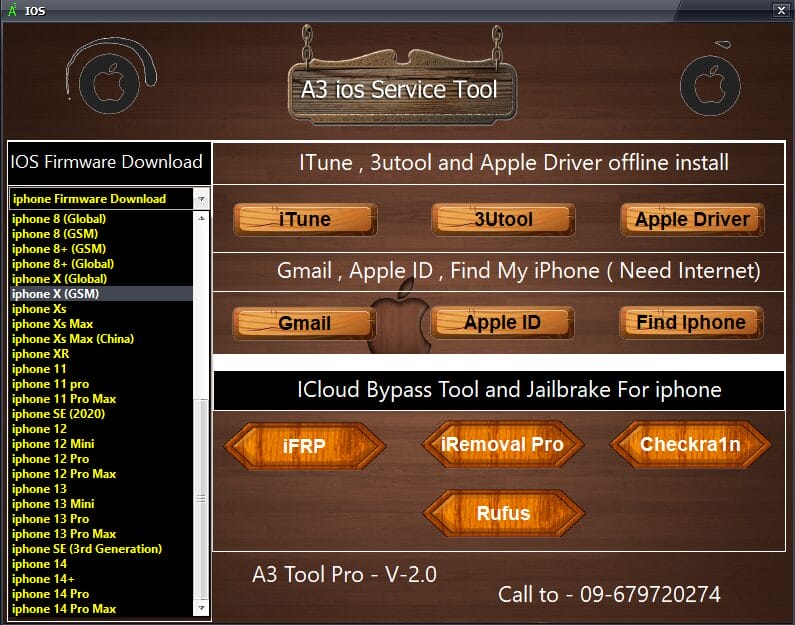Select iphone SE (3rd Generation) firmware
Image resolution: width=795 pixels, height=625 pixels.
pyautogui.click(x=101, y=549)
